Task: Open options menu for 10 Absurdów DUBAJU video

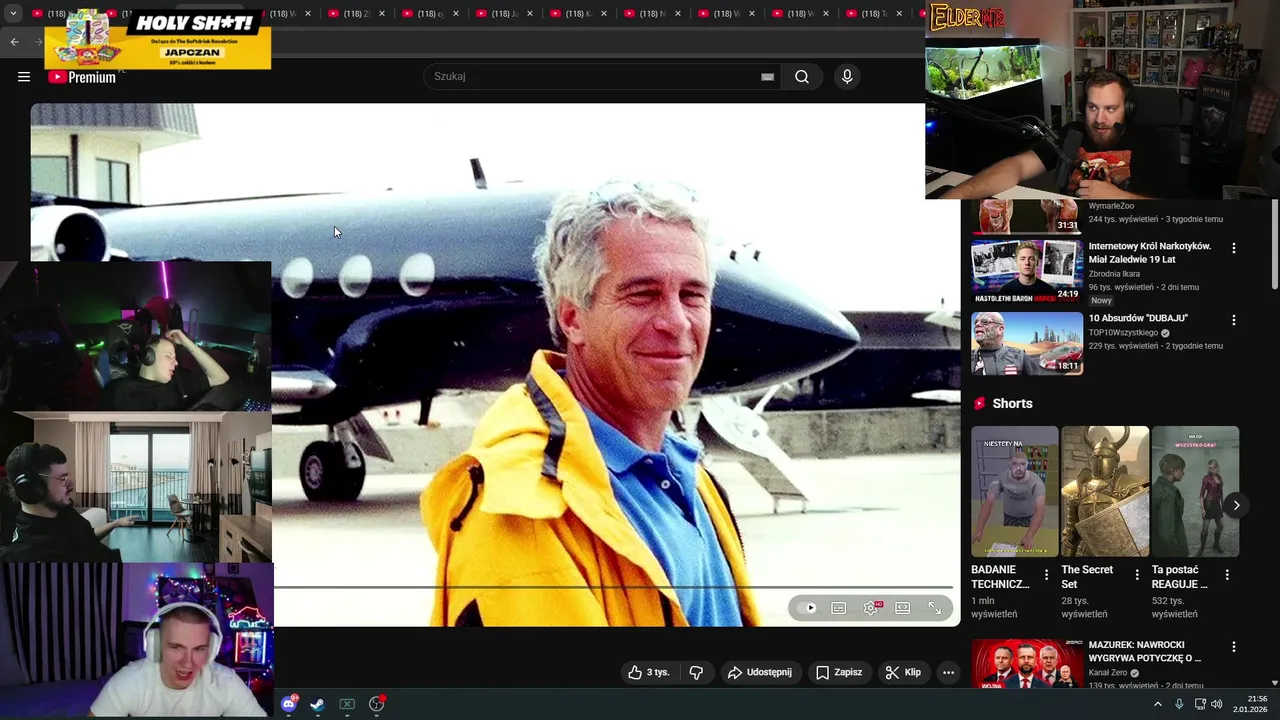Action: click(1233, 320)
